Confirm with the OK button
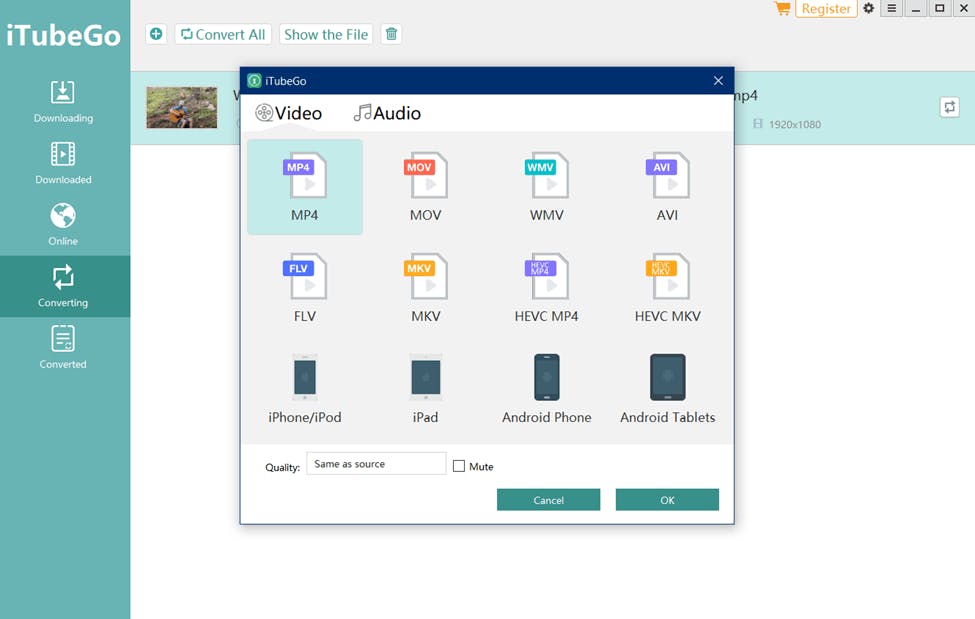This screenshot has width=975, height=619. click(x=667, y=500)
